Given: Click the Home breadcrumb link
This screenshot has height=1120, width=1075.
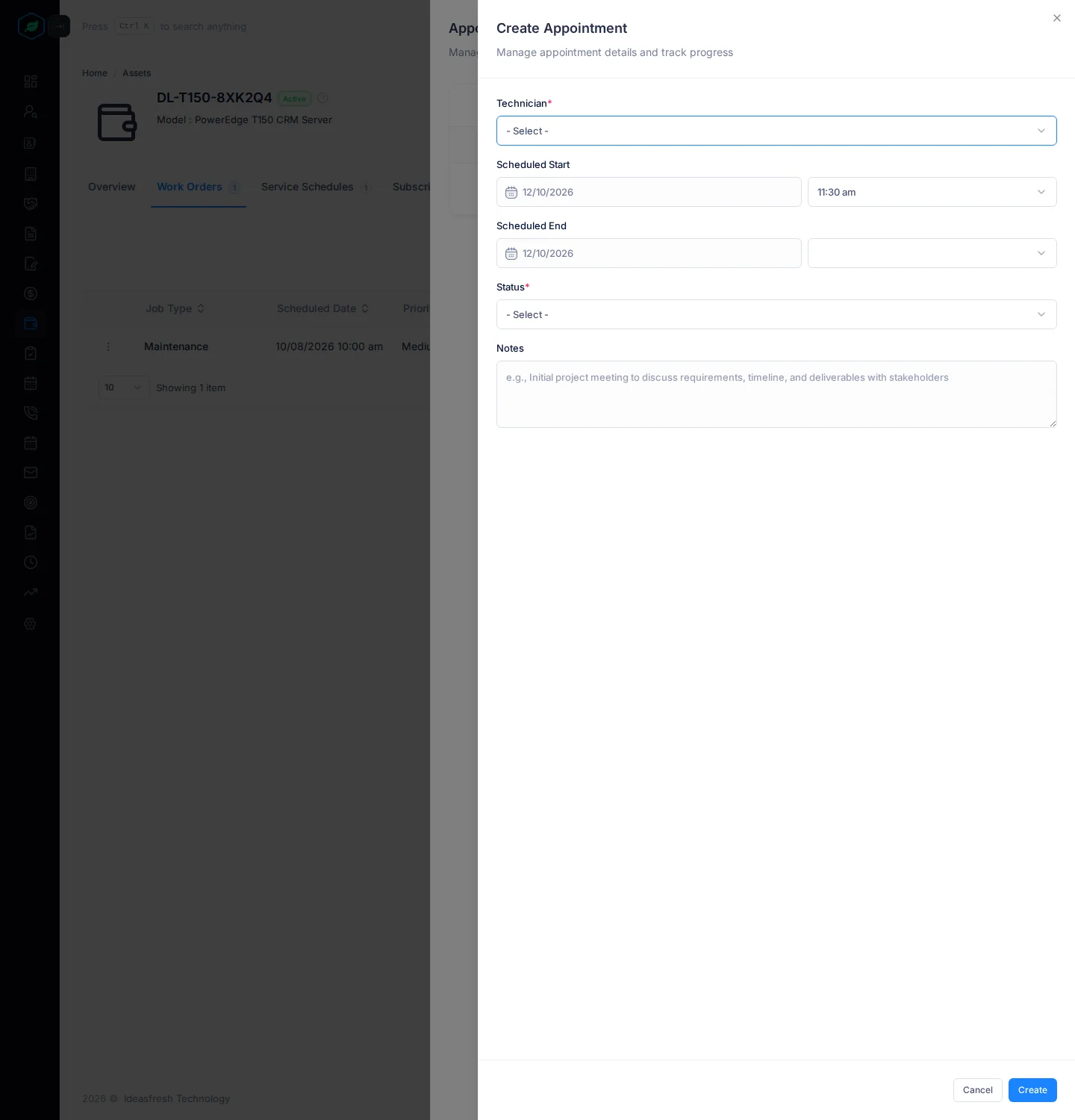Looking at the screenshot, I should [x=95, y=73].
